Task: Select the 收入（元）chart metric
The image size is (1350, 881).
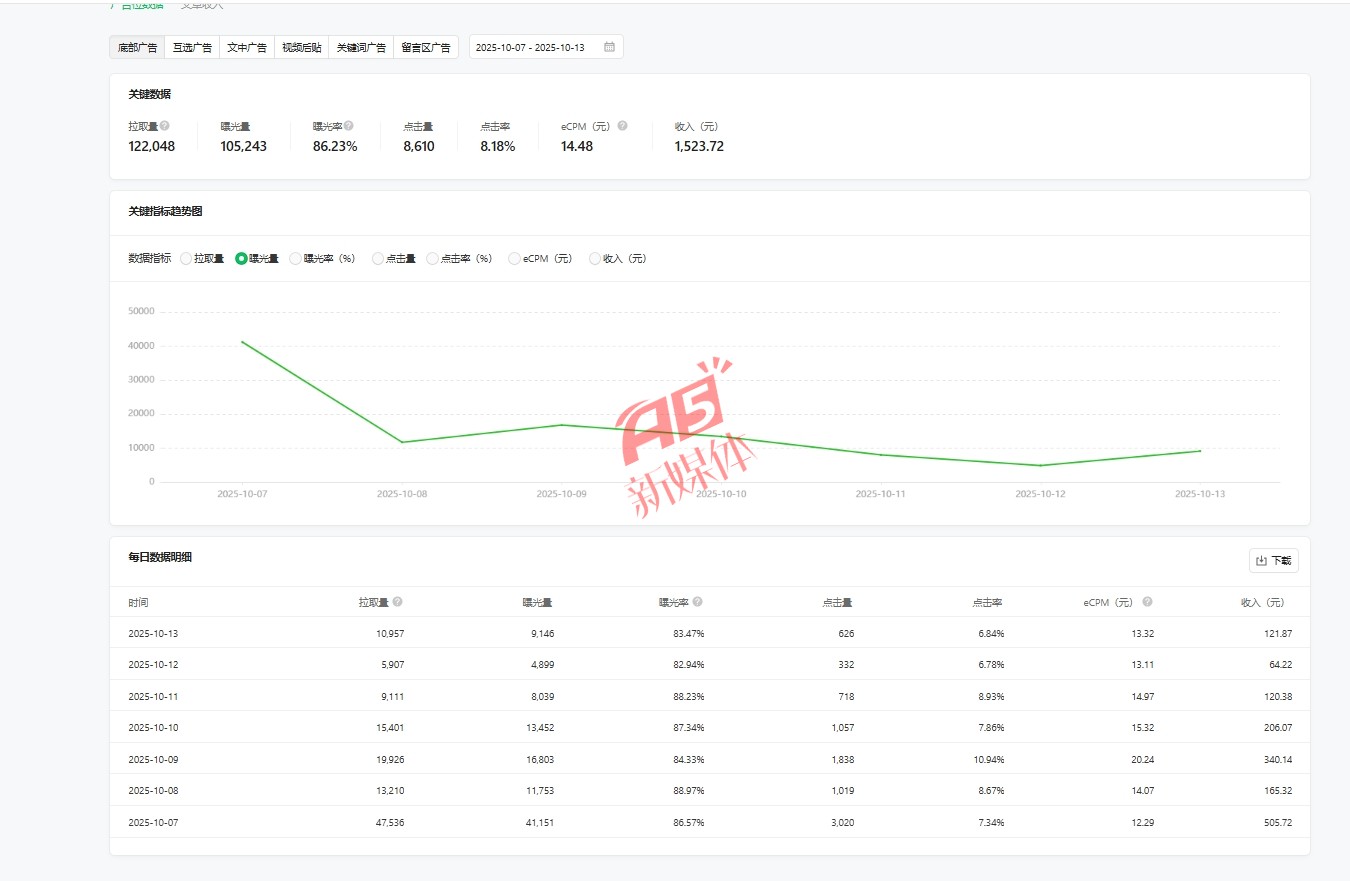Action: 595,258
